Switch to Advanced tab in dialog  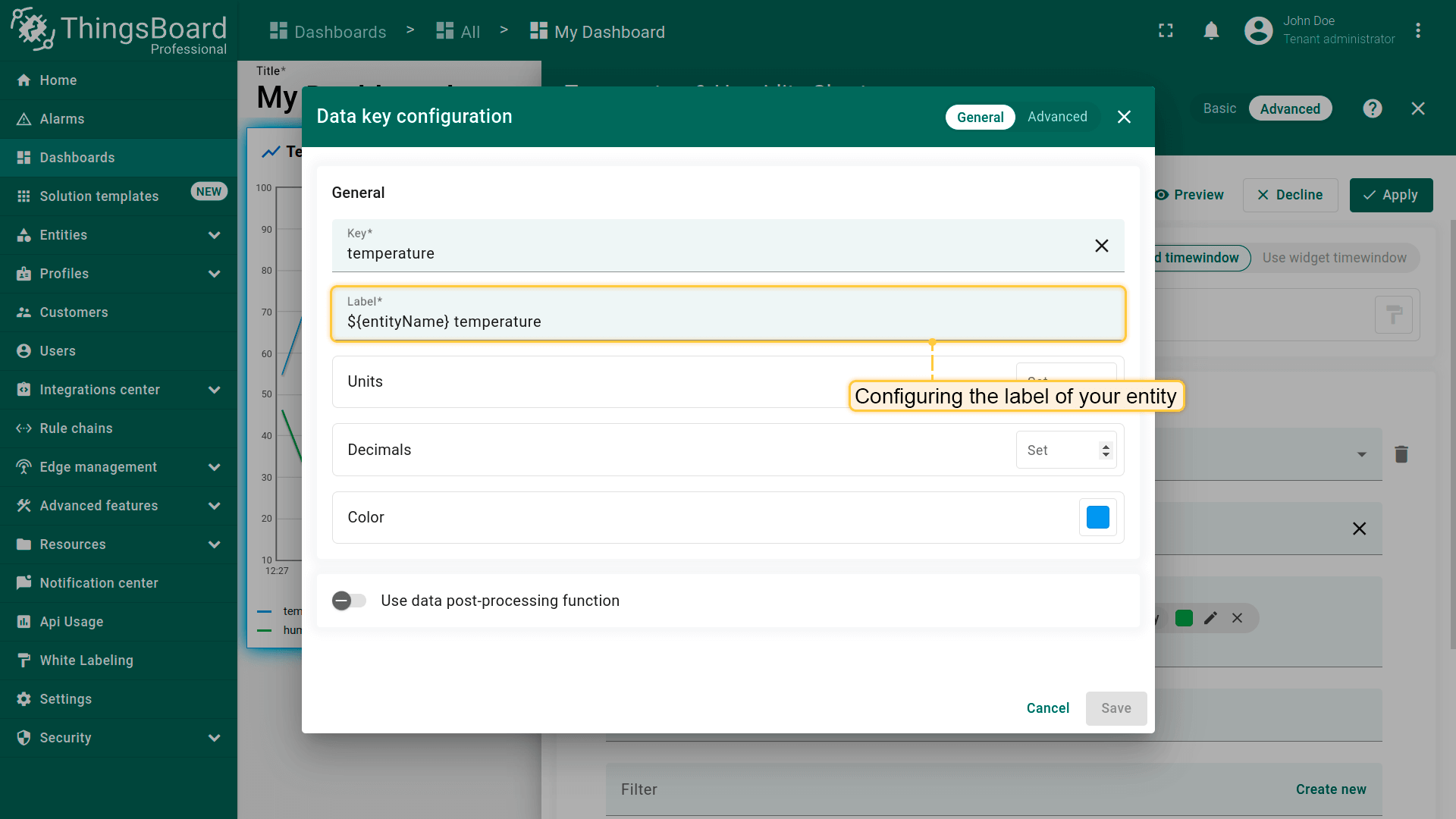tap(1057, 117)
